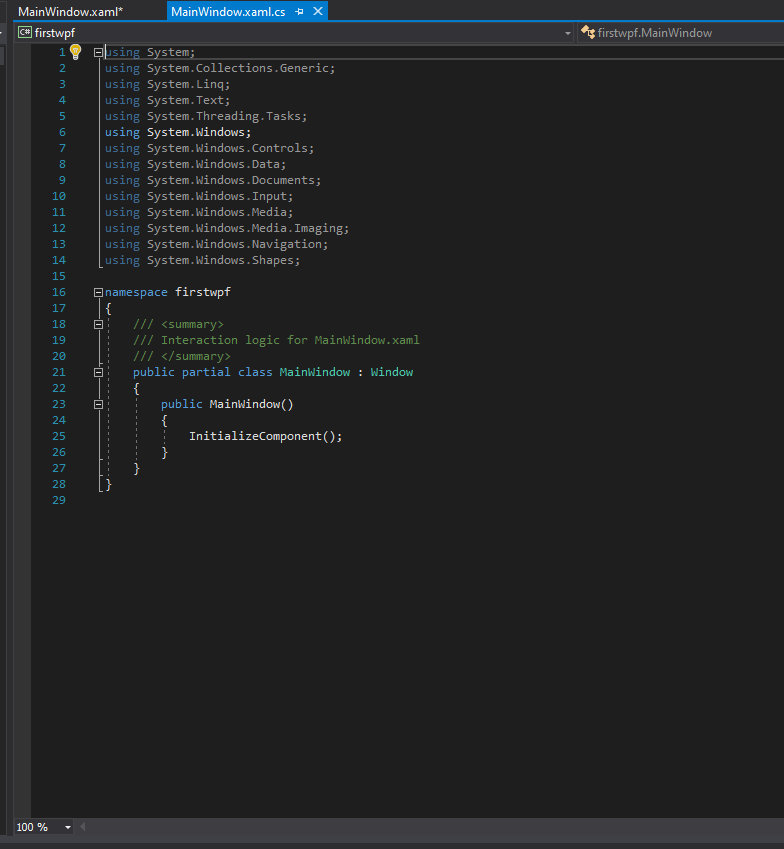Collapse the namespace firstwpf block
This screenshot has height=849, width=784.
coord(98,292)
